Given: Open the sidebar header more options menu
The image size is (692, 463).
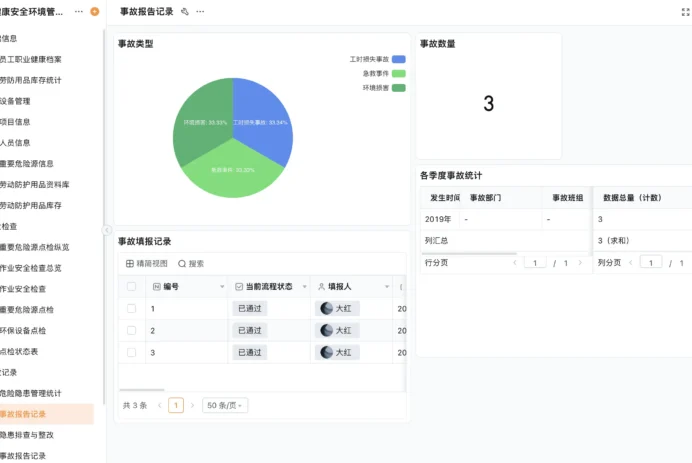Looking at the screenshot, I should (x=79, y=11).
